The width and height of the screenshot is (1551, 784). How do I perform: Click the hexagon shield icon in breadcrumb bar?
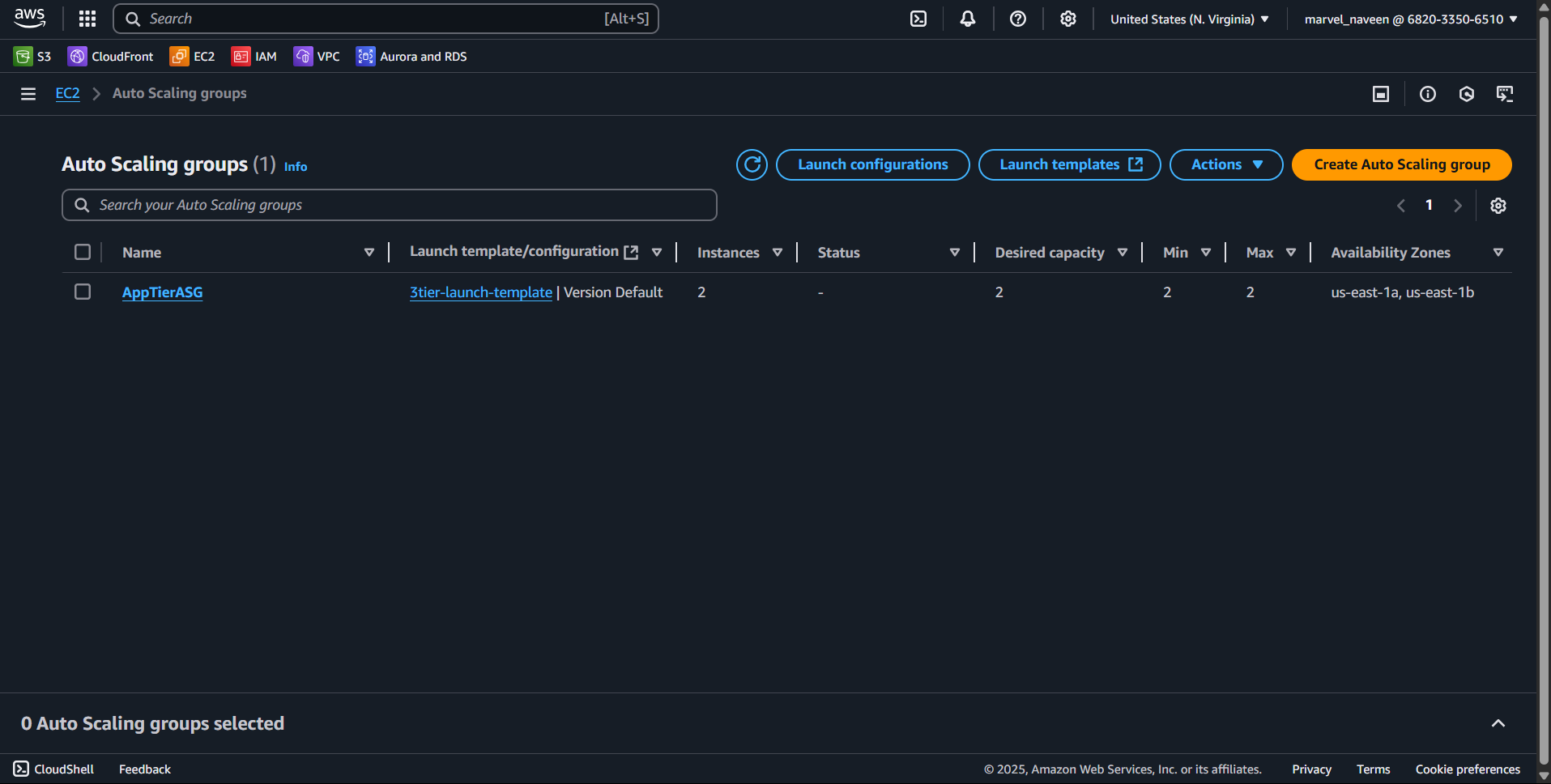[1467, 94]
